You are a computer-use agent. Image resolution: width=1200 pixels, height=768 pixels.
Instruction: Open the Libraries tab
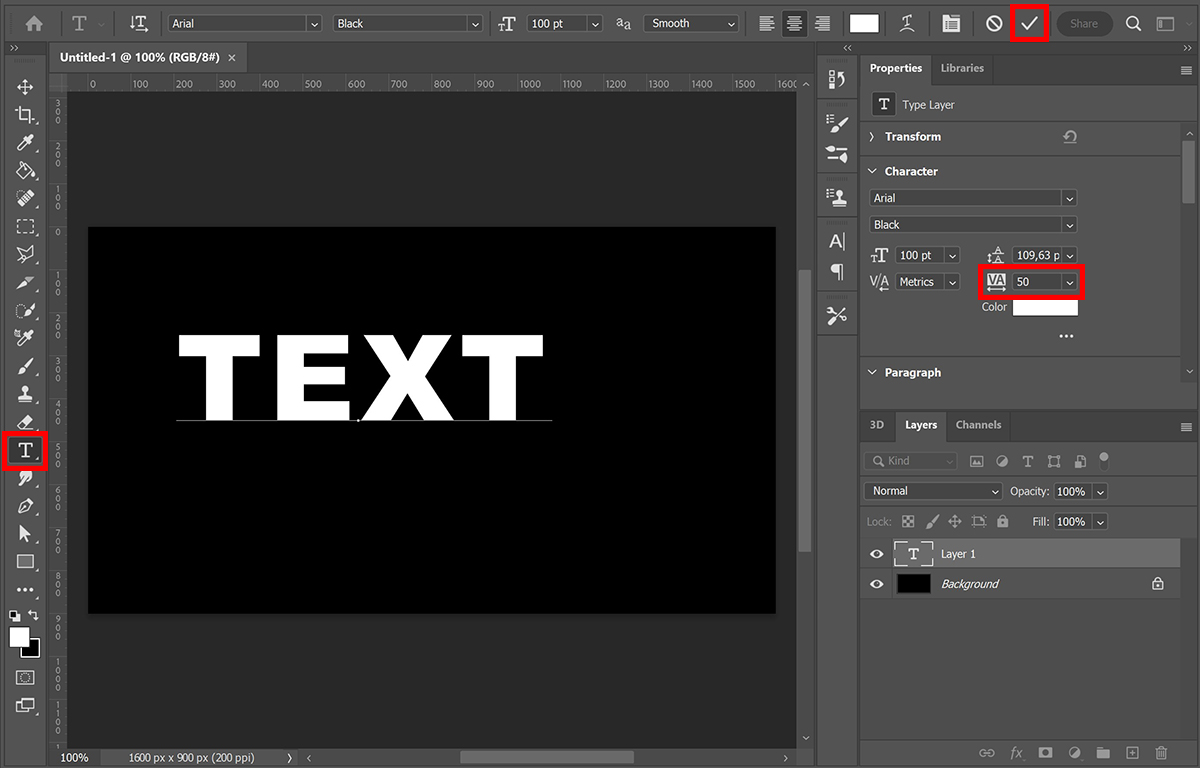click(961, 68)
